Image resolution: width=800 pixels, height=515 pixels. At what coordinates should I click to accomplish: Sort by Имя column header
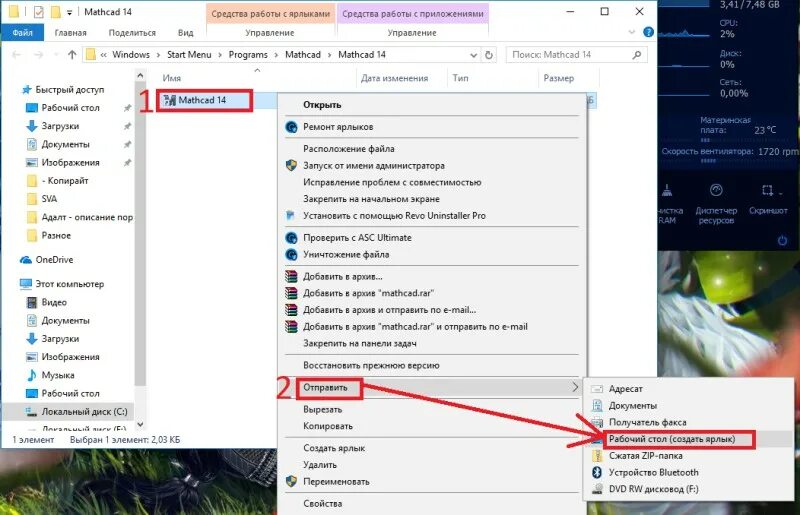pos(171,78)
